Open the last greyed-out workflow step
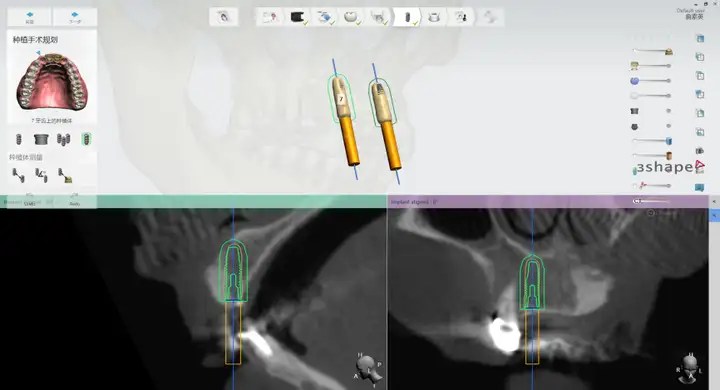 (x=489, y=17)
